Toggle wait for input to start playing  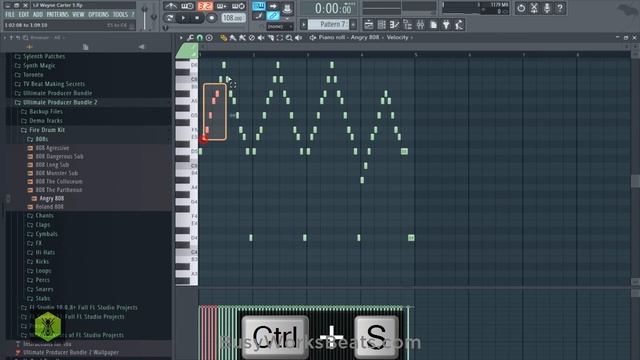[187, 6]
